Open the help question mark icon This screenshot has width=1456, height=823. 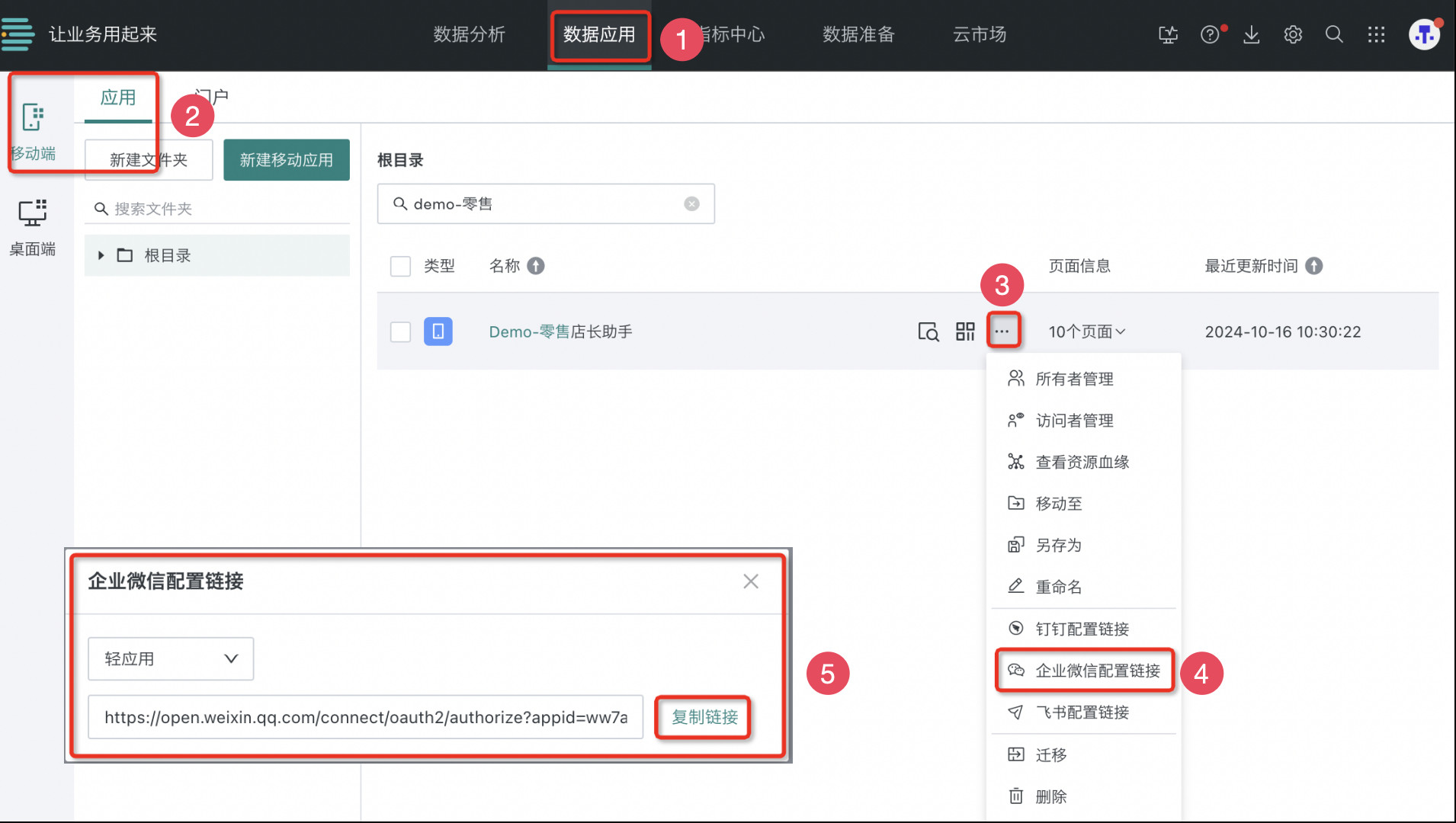[x=1210, y=34]
